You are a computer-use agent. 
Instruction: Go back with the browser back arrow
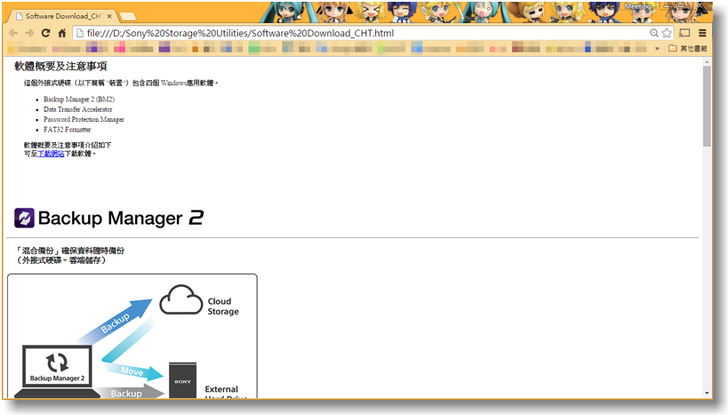coord(13,33)
